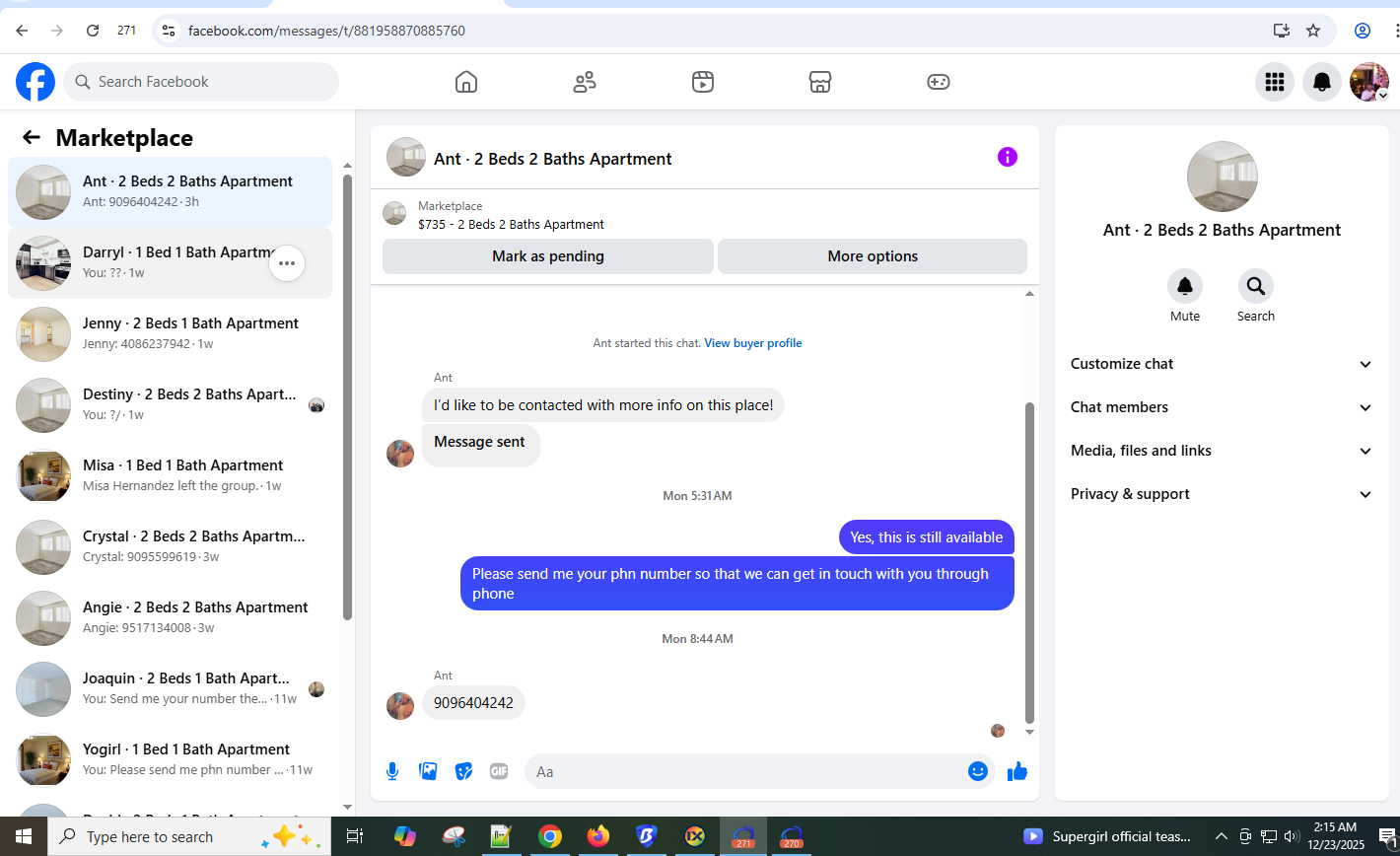Open Facebook home via logo
Viewport: 1400px width, 856px height.
coord(35,82)
